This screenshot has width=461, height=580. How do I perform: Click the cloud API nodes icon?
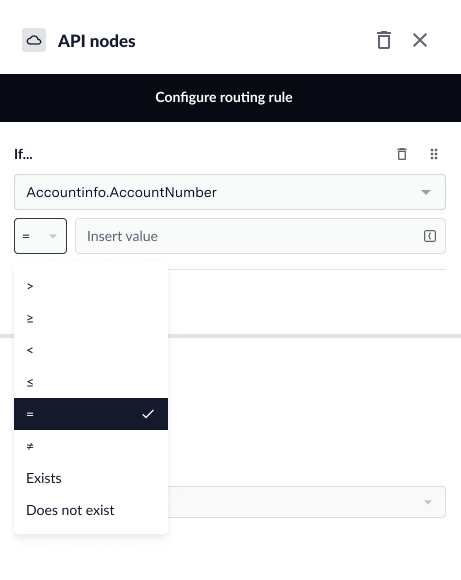(x=34, y=40)
